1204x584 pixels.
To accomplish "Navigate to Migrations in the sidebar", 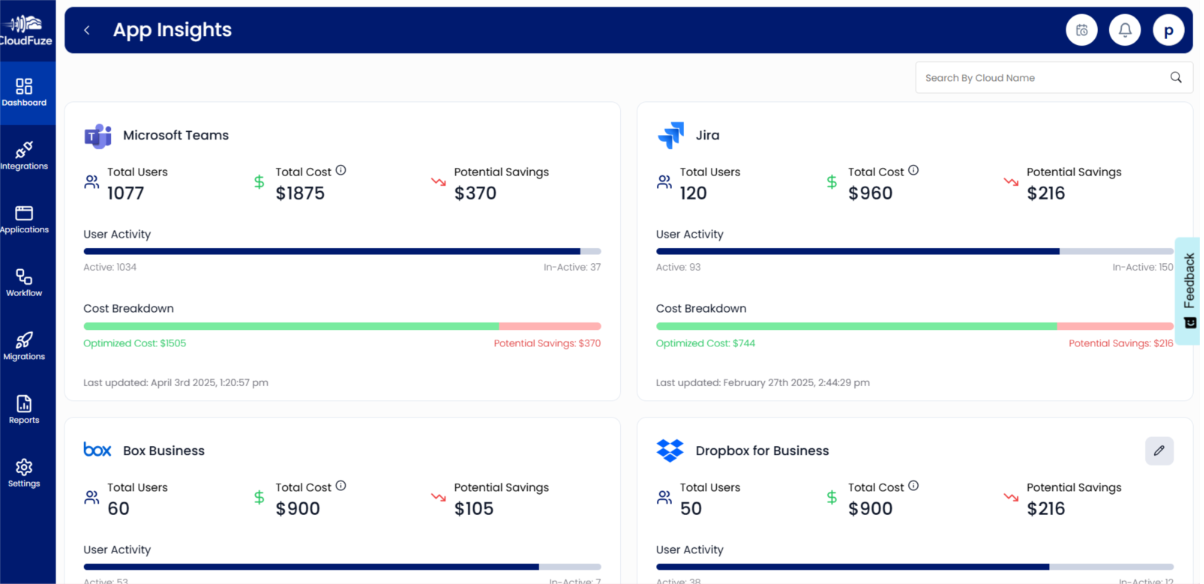I will coord(24,346).
